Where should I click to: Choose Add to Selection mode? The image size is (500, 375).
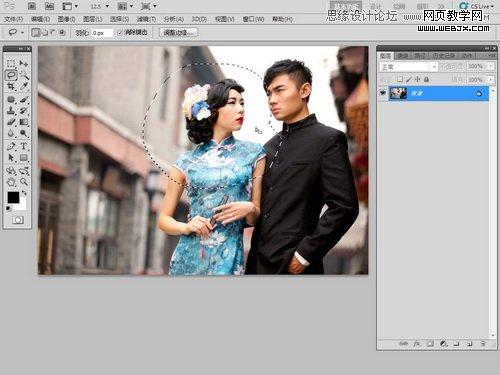click(44, 32)
